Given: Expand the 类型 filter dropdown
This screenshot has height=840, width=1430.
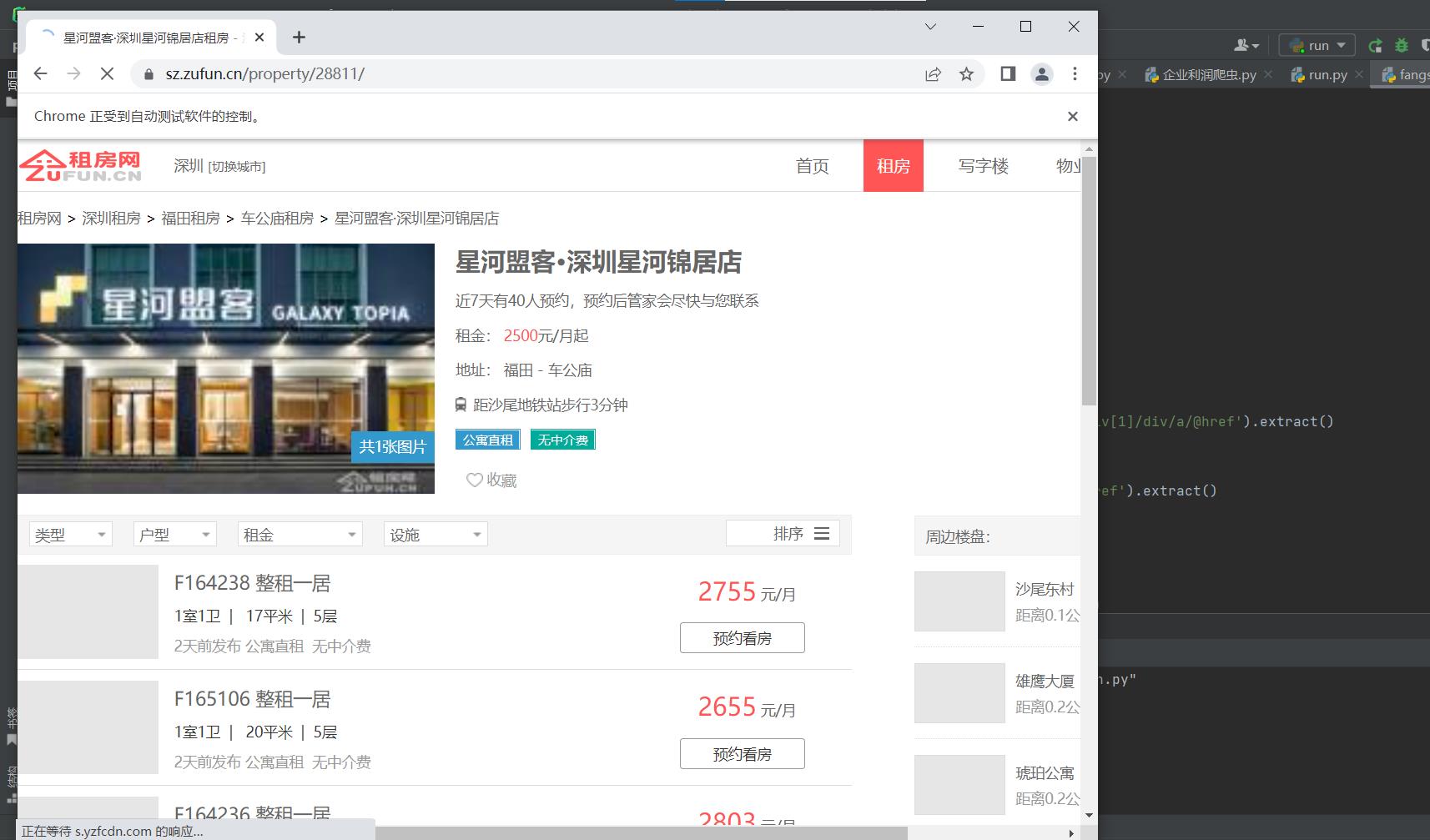Looking at the screenshot, I should pos(71,535).
